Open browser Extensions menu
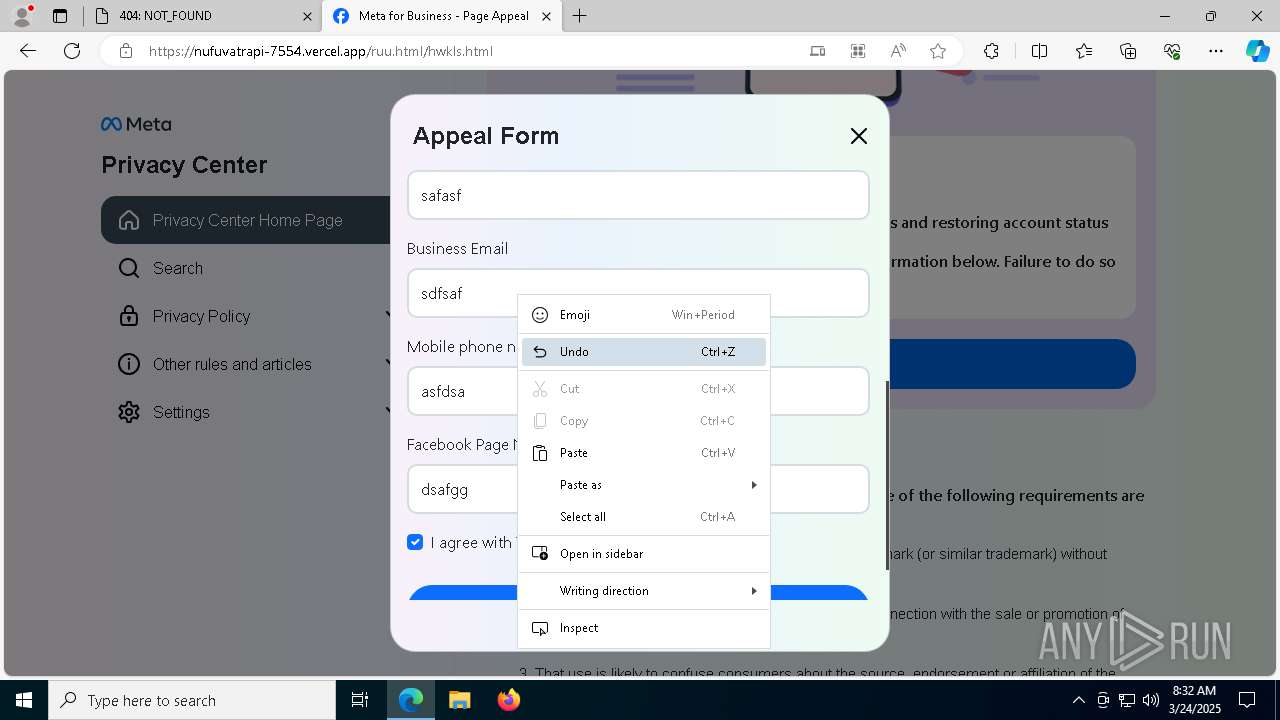Viewport: 1280px width, 720px height. coord(991,51)
